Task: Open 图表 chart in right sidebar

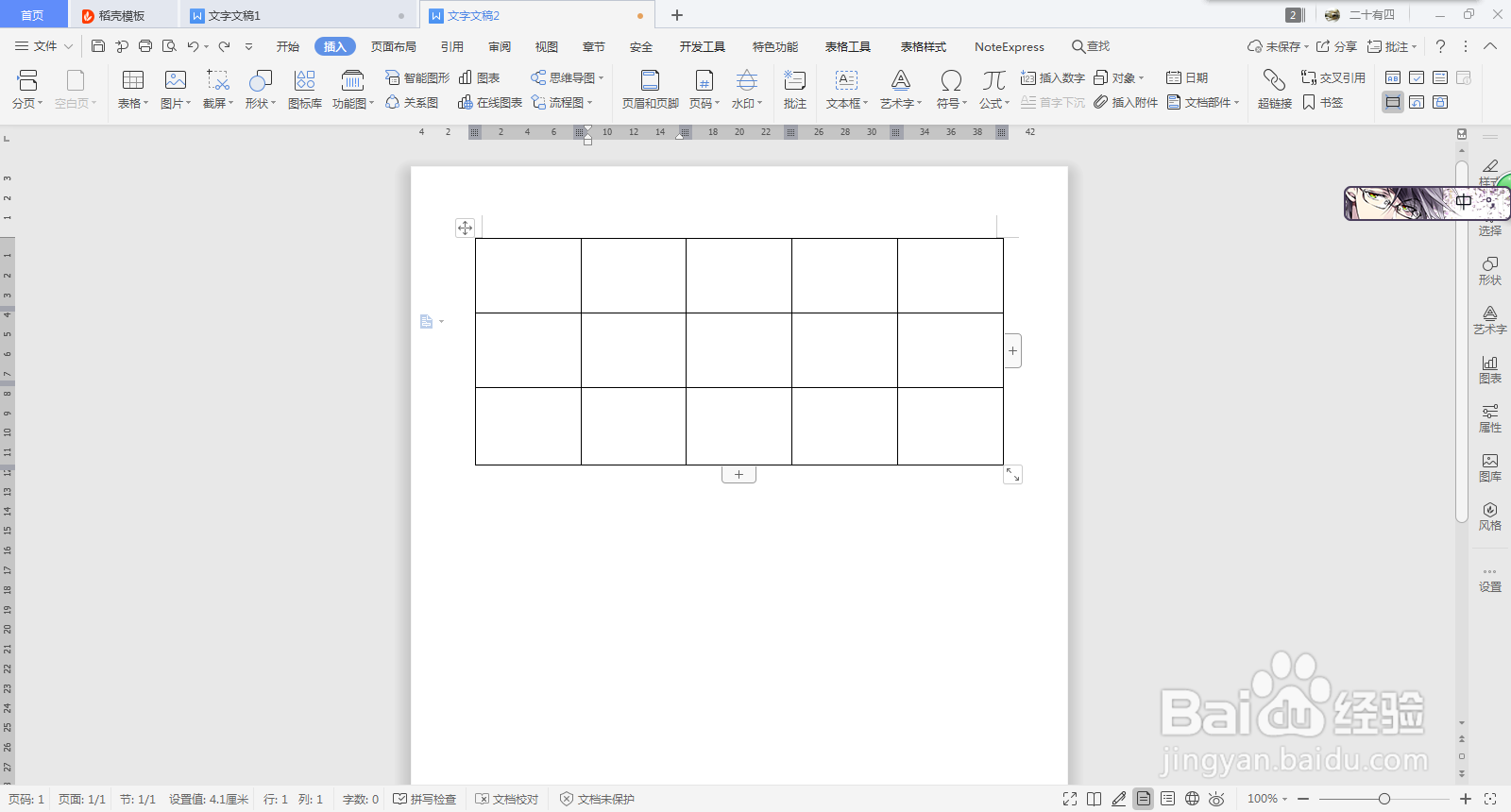Action: (1490, 369)
